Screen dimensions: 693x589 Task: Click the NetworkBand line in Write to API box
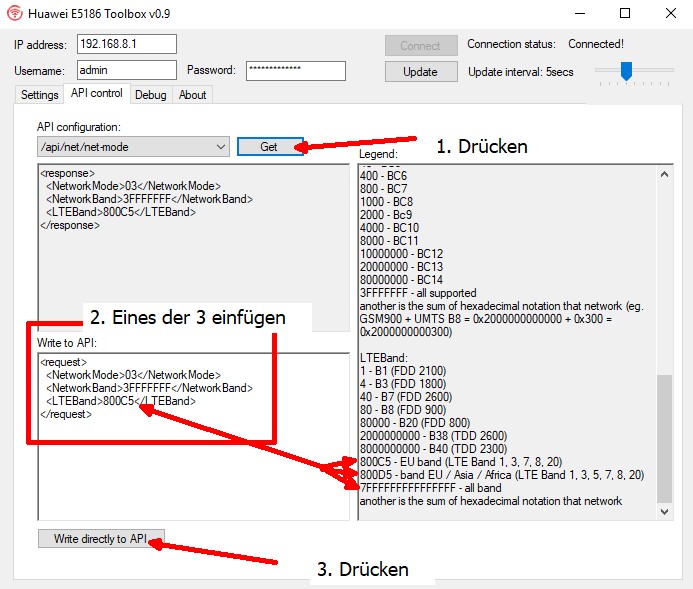coord(149,388)
